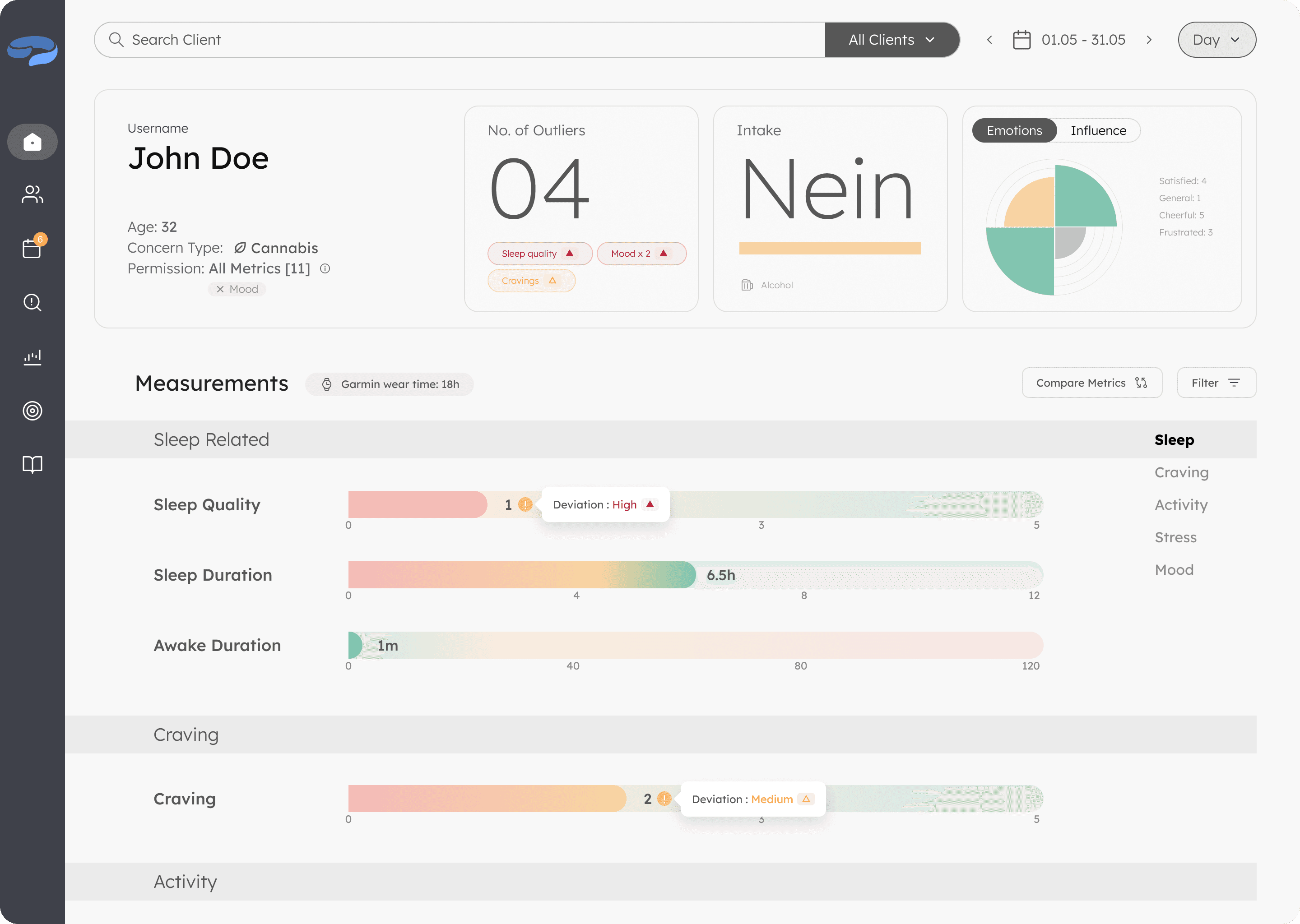Expand the All Clients dropdown
1300x924 pixels.
point(891,40)
